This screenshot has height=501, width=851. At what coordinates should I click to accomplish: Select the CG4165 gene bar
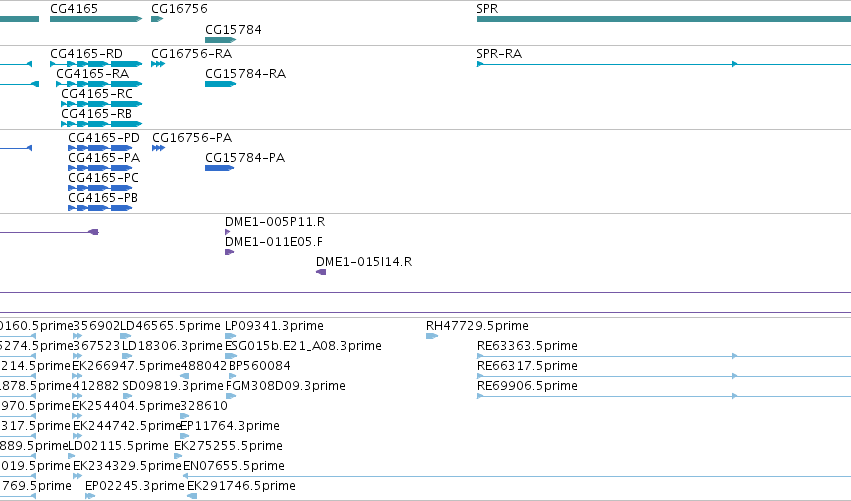[x=96, y=19]
